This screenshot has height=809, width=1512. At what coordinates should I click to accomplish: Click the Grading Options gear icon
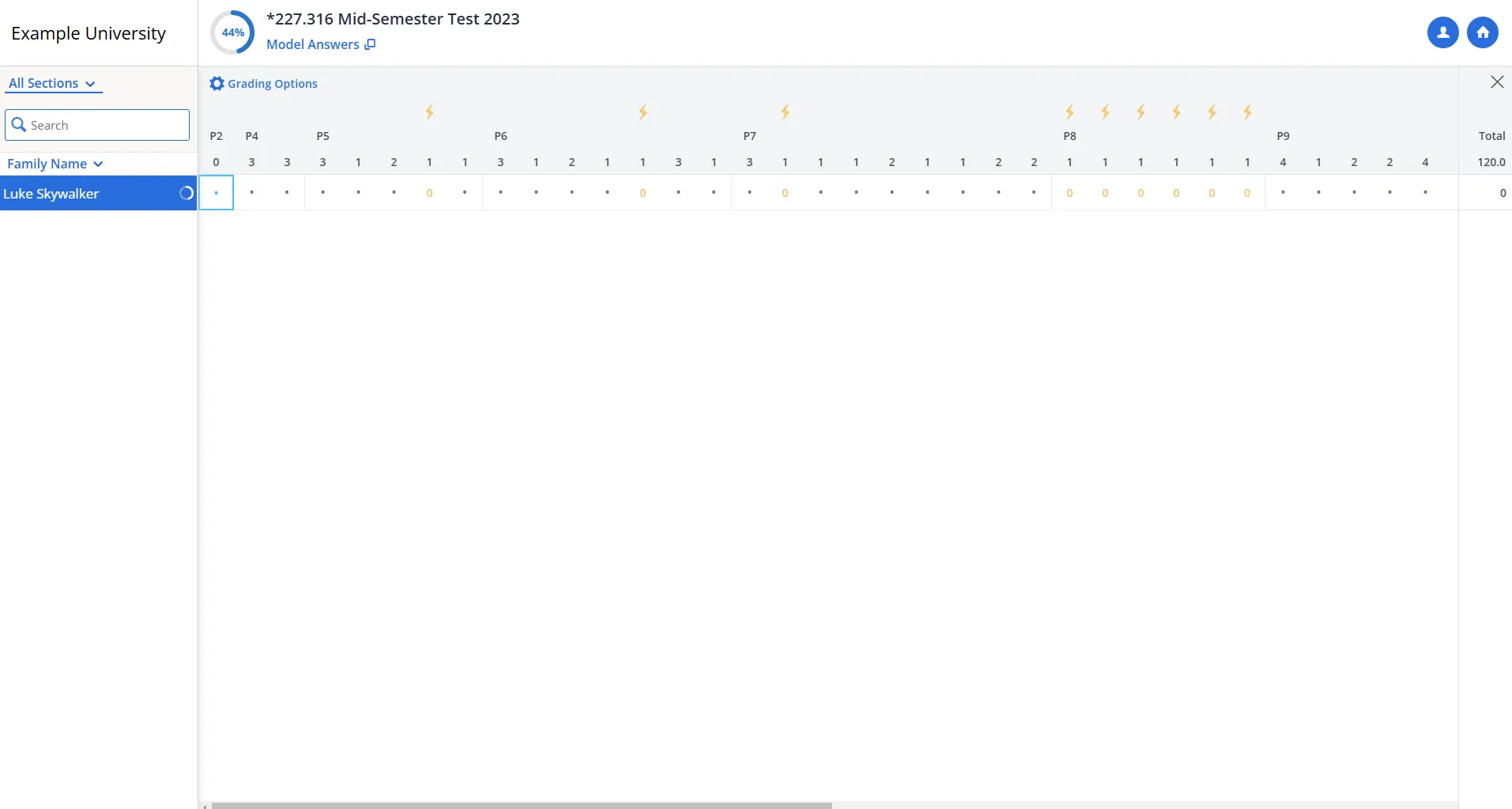pyautogui.click(x=217, y=84)
